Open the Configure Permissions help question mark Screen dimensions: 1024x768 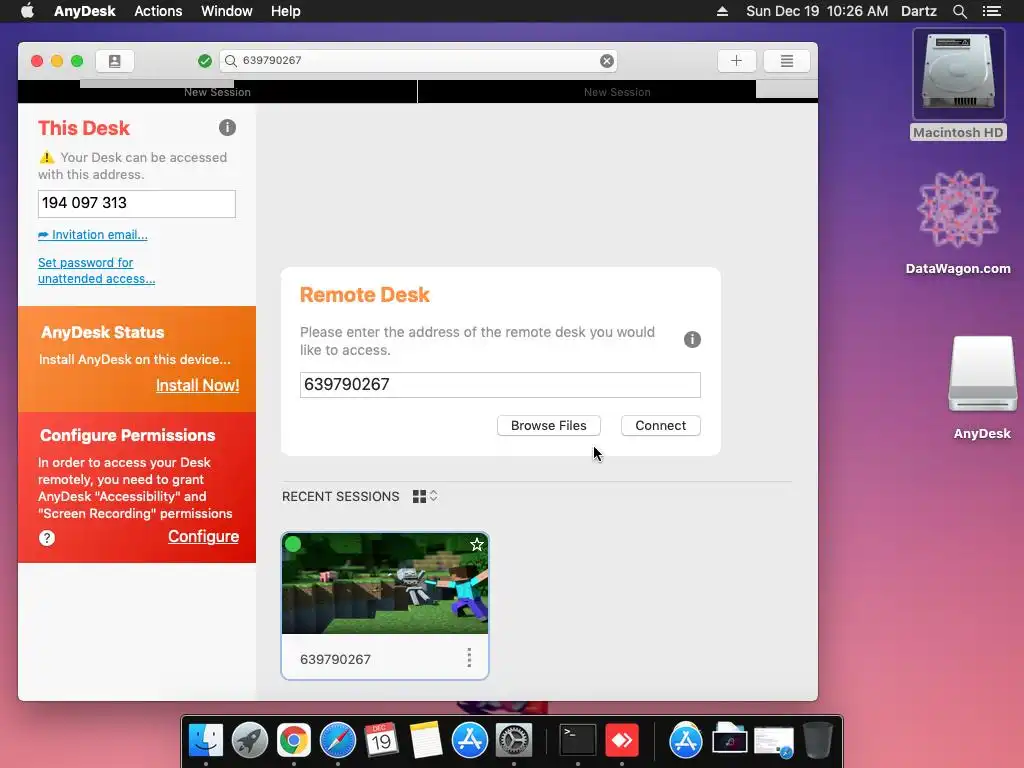(47, 538)
